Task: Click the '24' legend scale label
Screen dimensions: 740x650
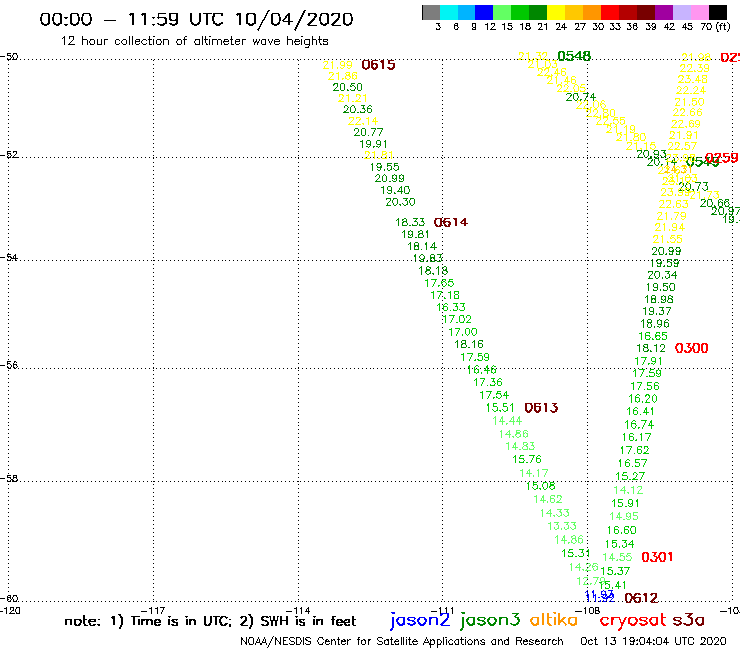Action: (x=561, y=26)
